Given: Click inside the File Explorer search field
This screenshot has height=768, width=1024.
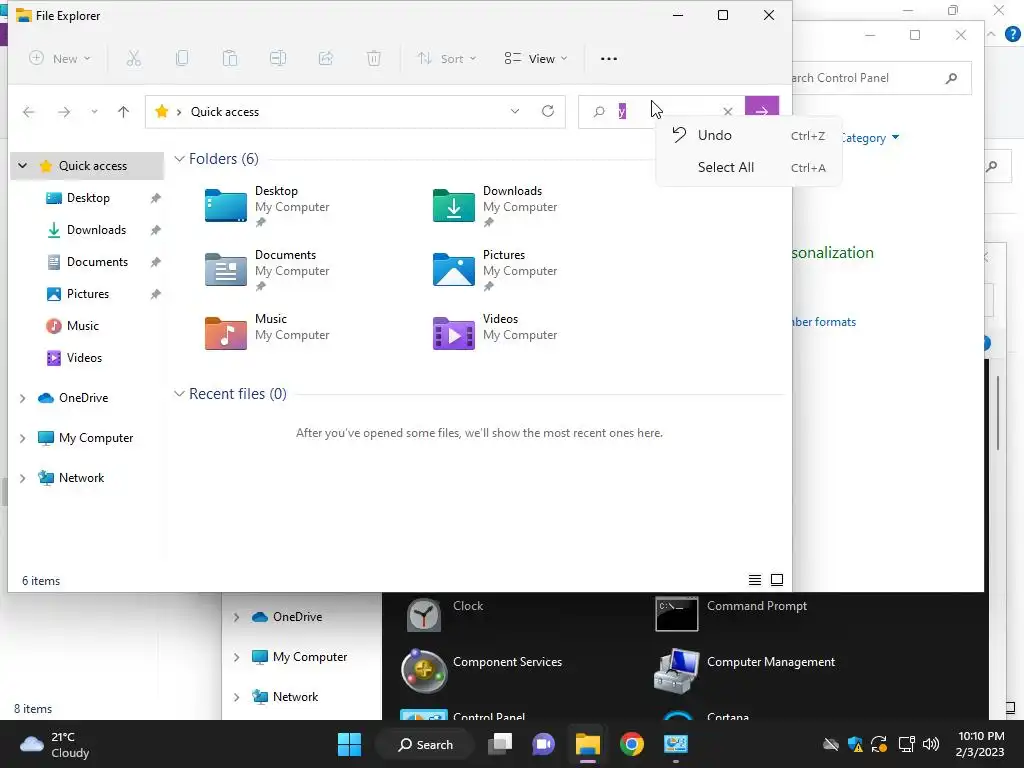Looking at the screenshot, I should tap(663, 112).
